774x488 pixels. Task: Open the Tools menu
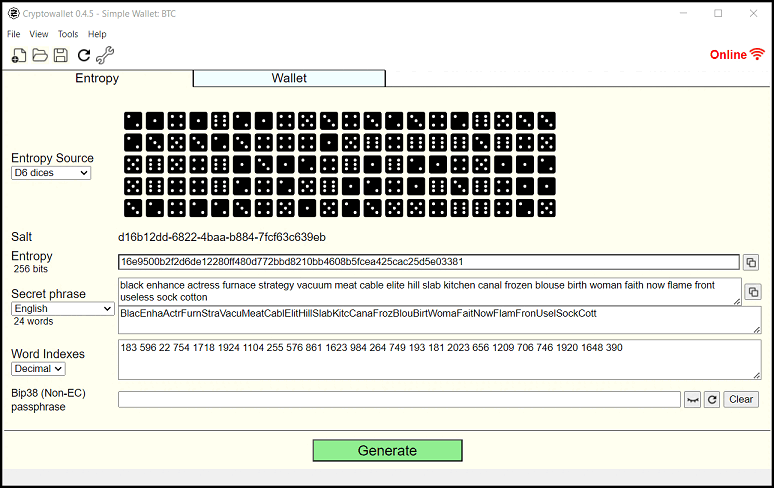coord(68,34)
